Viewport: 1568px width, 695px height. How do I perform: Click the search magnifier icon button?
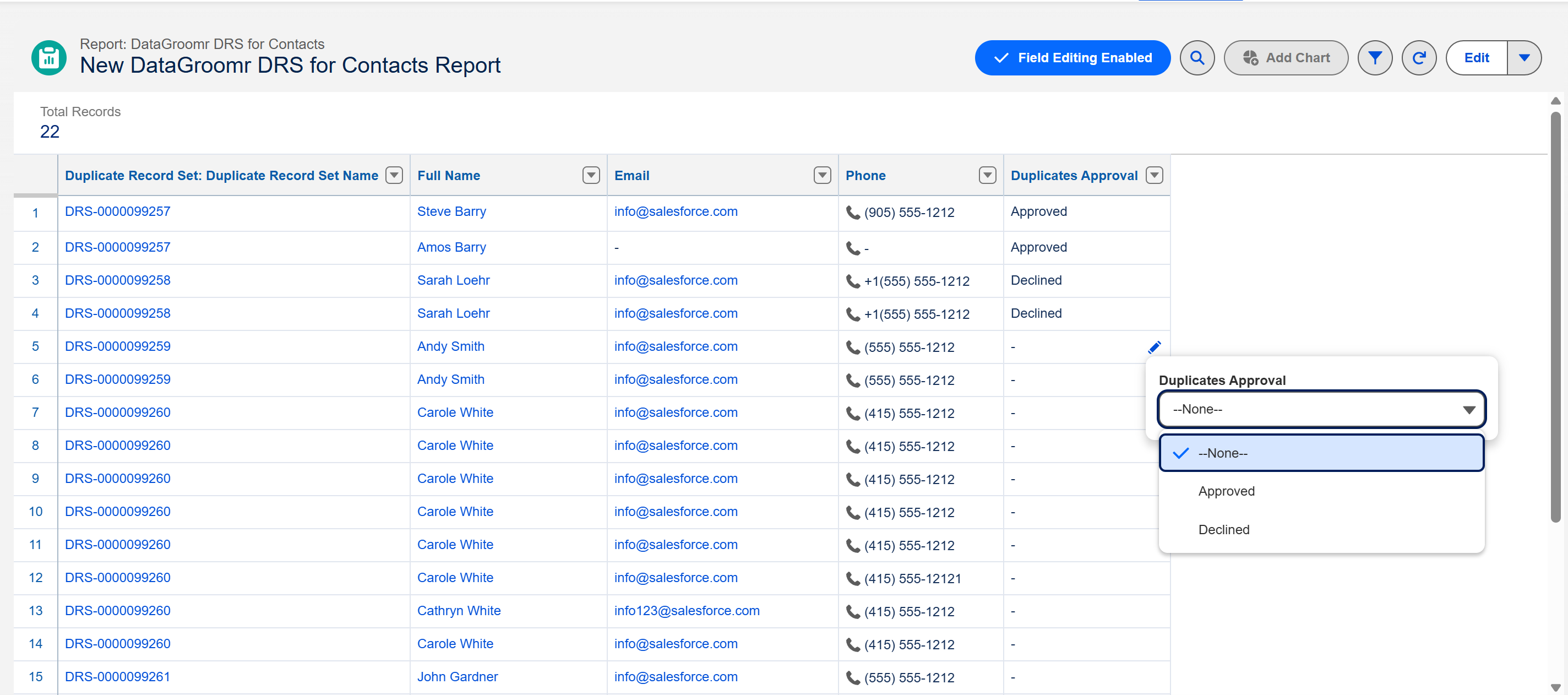coord(1197,58)
